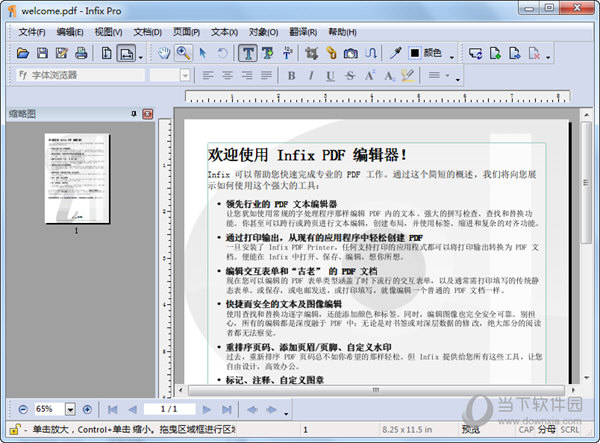Image resolution: width=600 pixels, height=443 pixels.
Task: Close the 缩略图 thumbnail panel
Action: pos(148,113)
